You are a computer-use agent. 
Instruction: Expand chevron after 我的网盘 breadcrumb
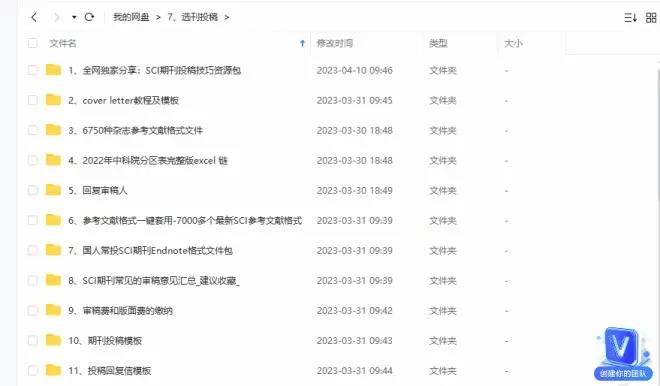[158, 17]
